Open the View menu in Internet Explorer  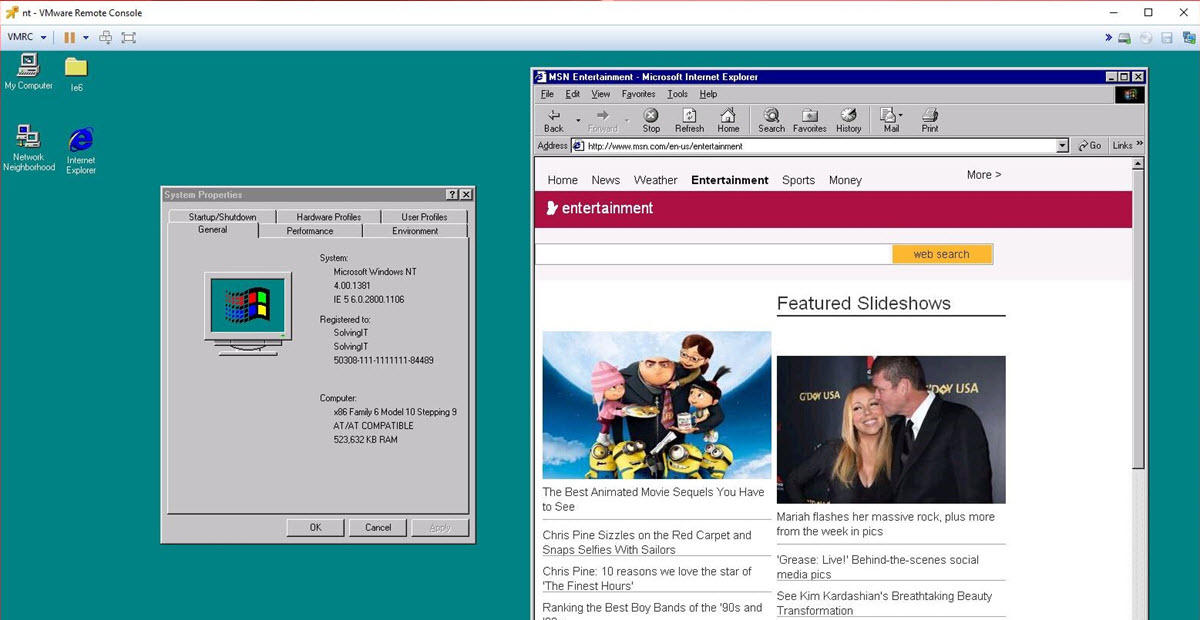click(x=600, y=94)
